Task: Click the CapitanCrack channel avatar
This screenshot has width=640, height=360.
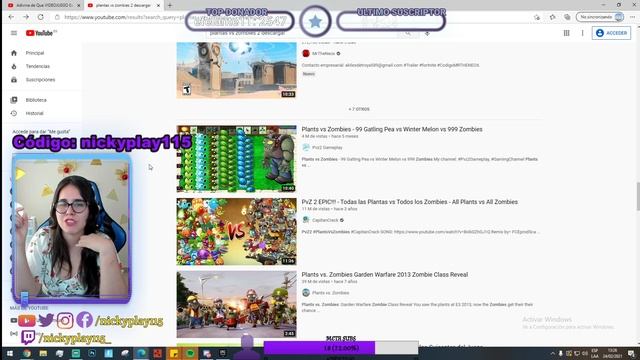Action: point(306,220)
